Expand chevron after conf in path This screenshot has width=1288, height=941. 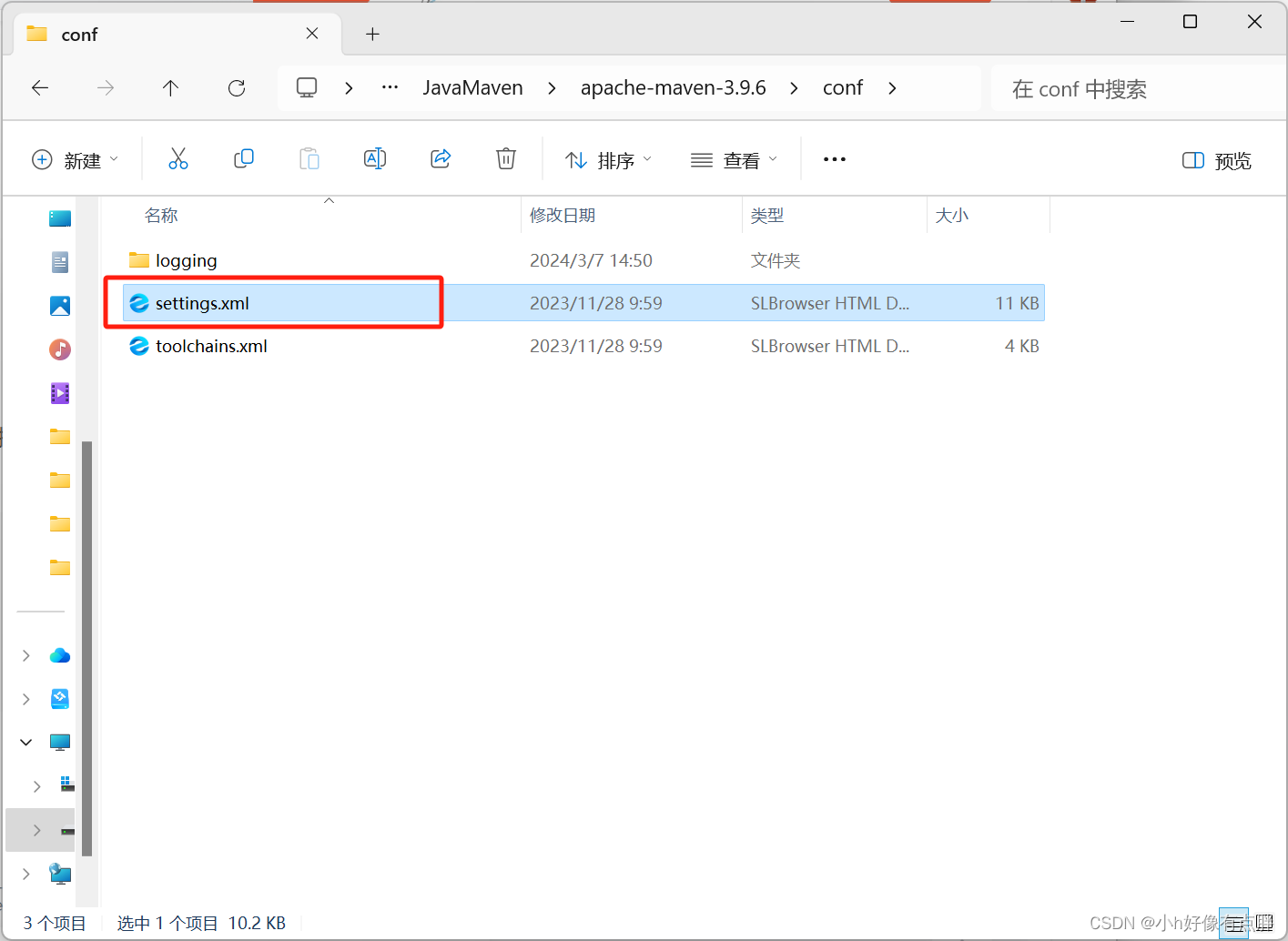(x=892, y=88)
